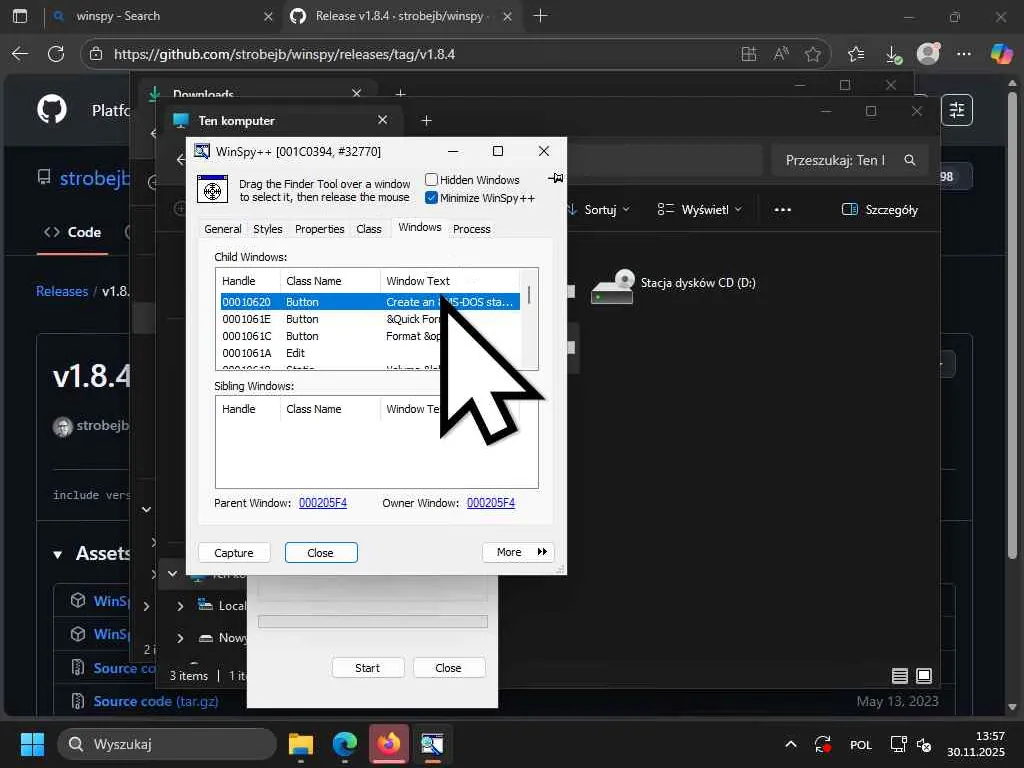Image resolution: width=1024 pixels, height=768 pixels.
Task: Select child window row 00010620
Action: [x=370, y=302]
